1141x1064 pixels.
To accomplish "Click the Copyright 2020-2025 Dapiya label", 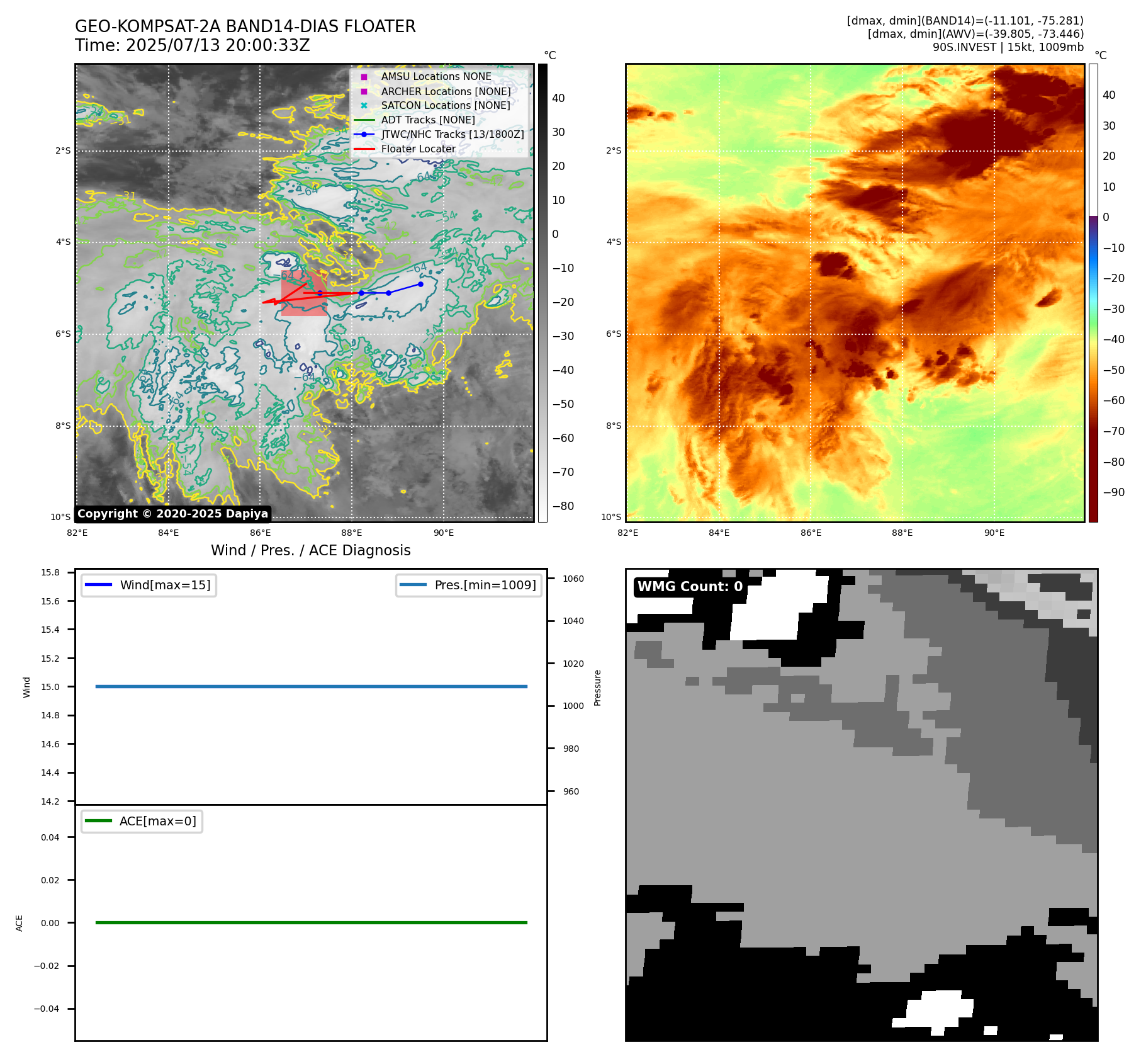I will pos(173,514).
